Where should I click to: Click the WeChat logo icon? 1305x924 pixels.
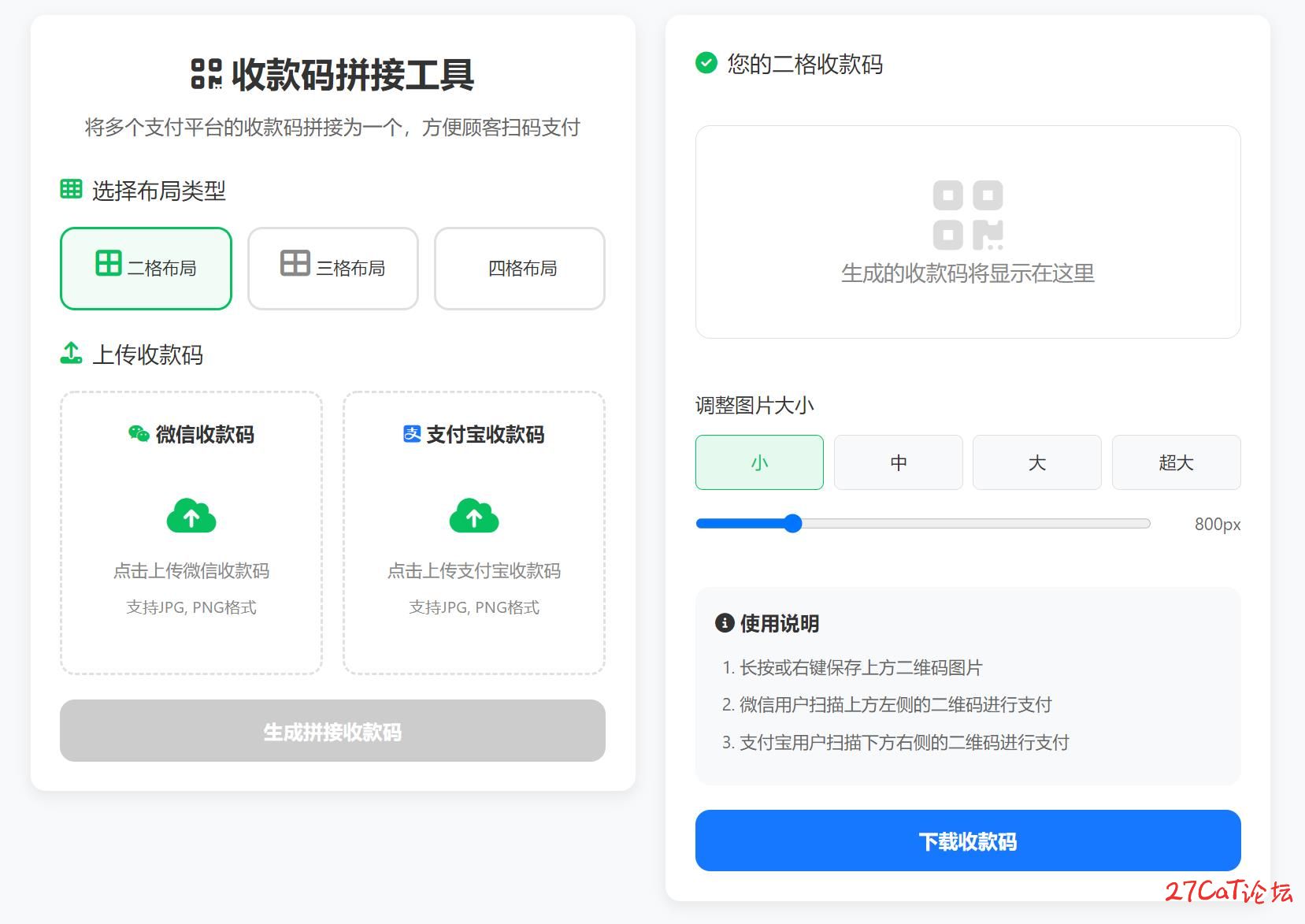click(x=139, y=434)
